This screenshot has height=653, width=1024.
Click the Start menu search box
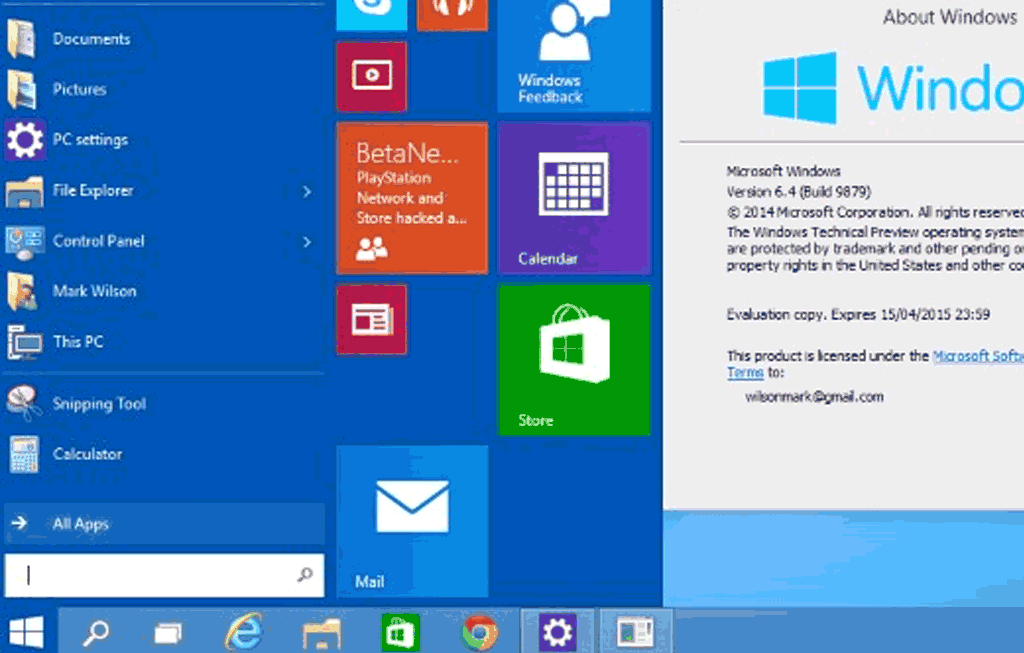[x=164, y=575]
